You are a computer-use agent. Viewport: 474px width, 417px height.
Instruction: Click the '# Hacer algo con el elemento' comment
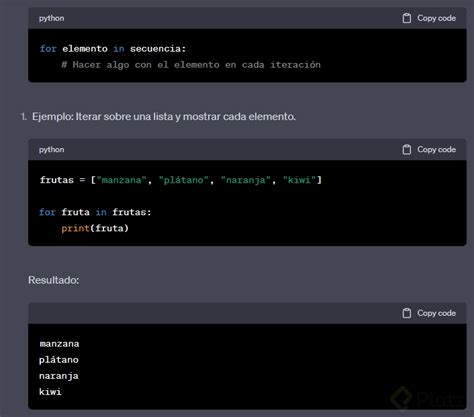191,65
